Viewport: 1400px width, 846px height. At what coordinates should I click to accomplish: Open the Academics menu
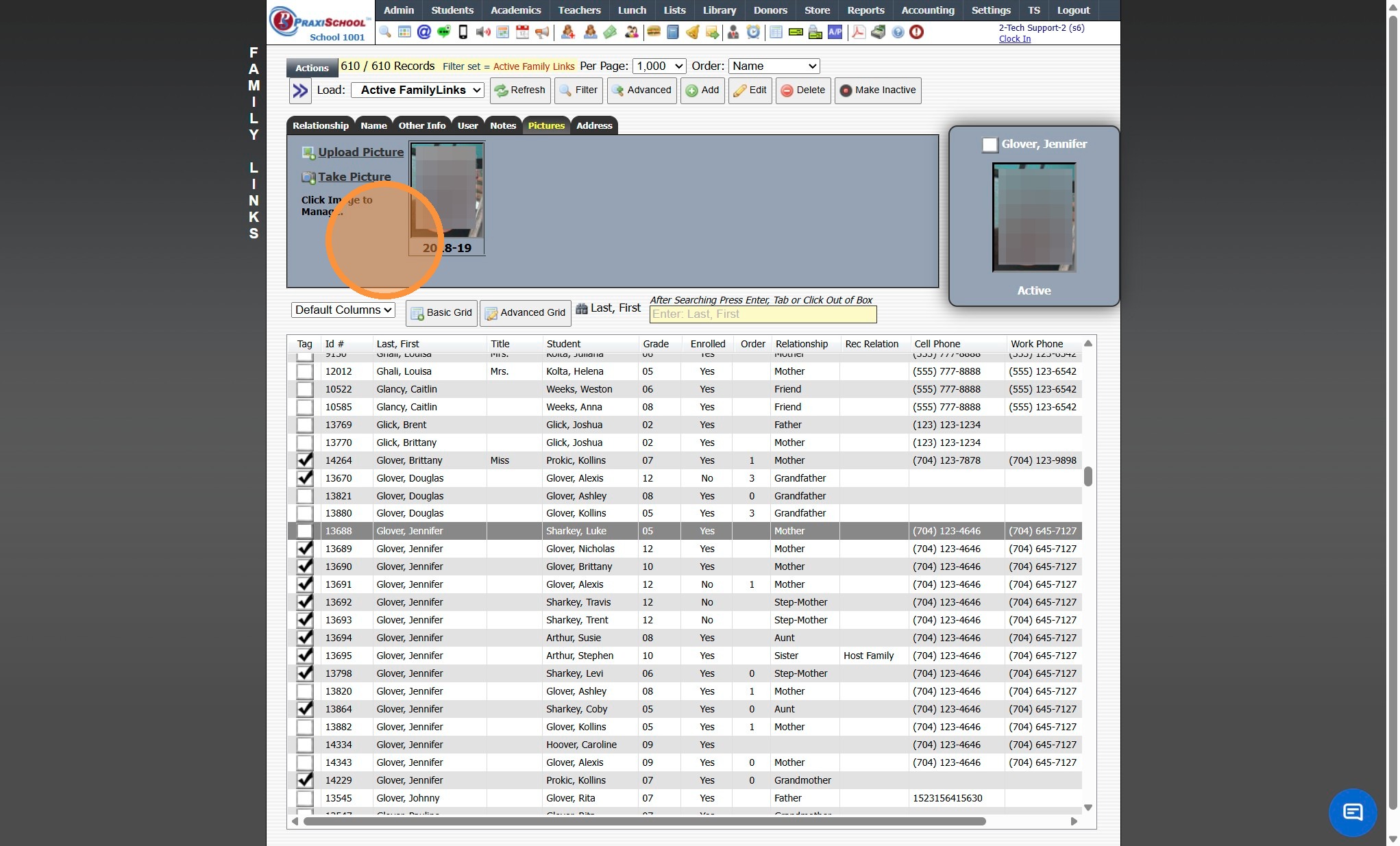[x=515, y=10]
